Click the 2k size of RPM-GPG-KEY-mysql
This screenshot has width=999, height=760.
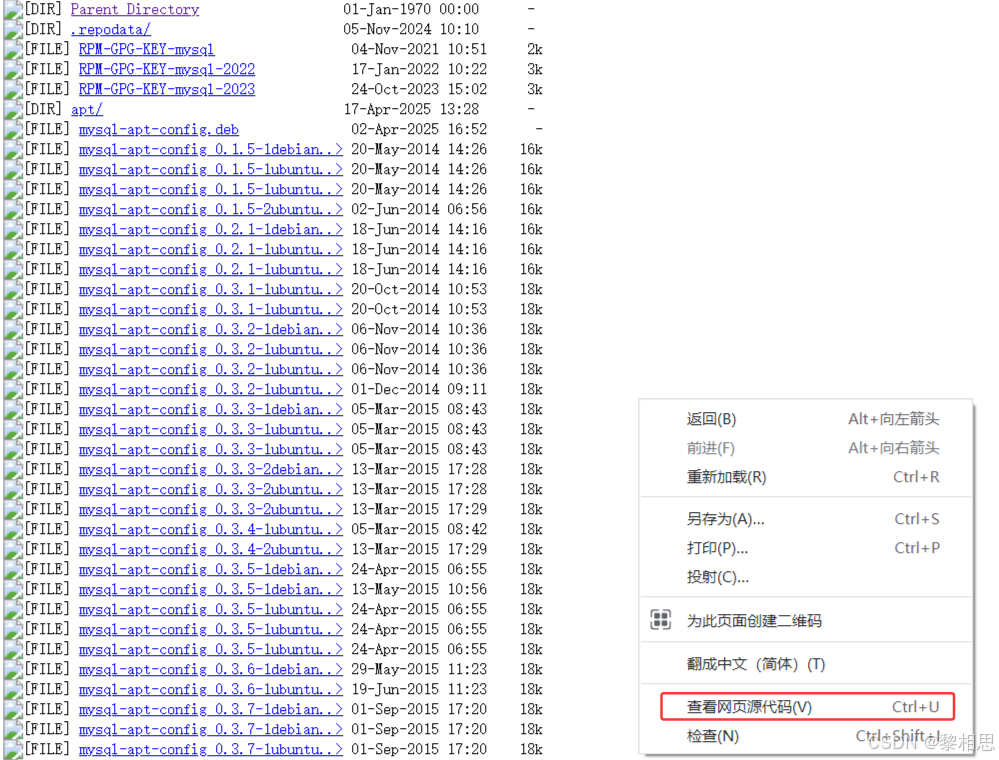point(535,50)
